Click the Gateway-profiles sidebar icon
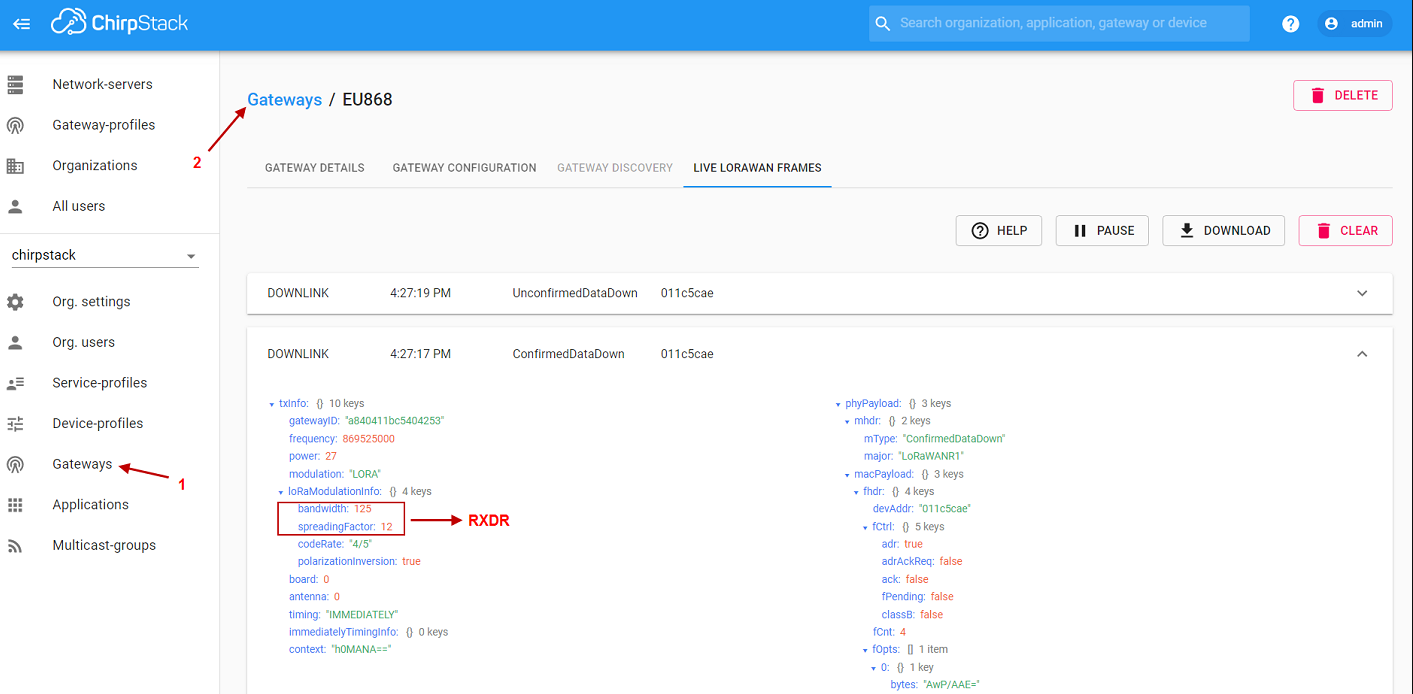This screenshot has height=694, width=1413. pos(15,125)
